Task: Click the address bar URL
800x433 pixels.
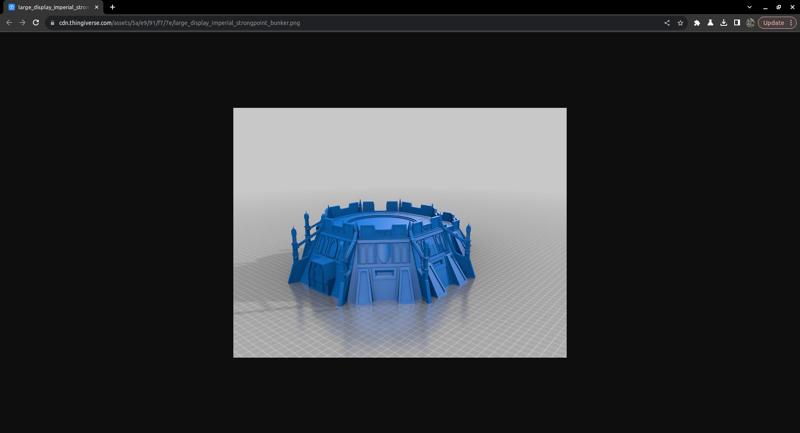Action: 179,23
